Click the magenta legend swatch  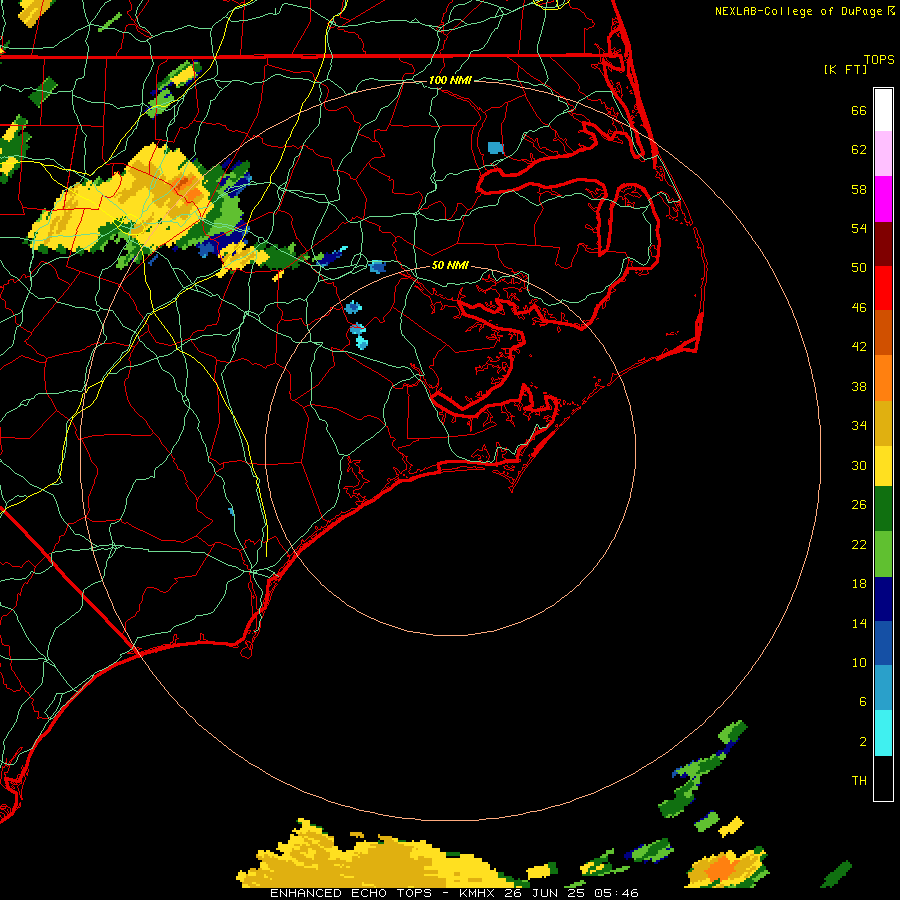pos(883,199)
